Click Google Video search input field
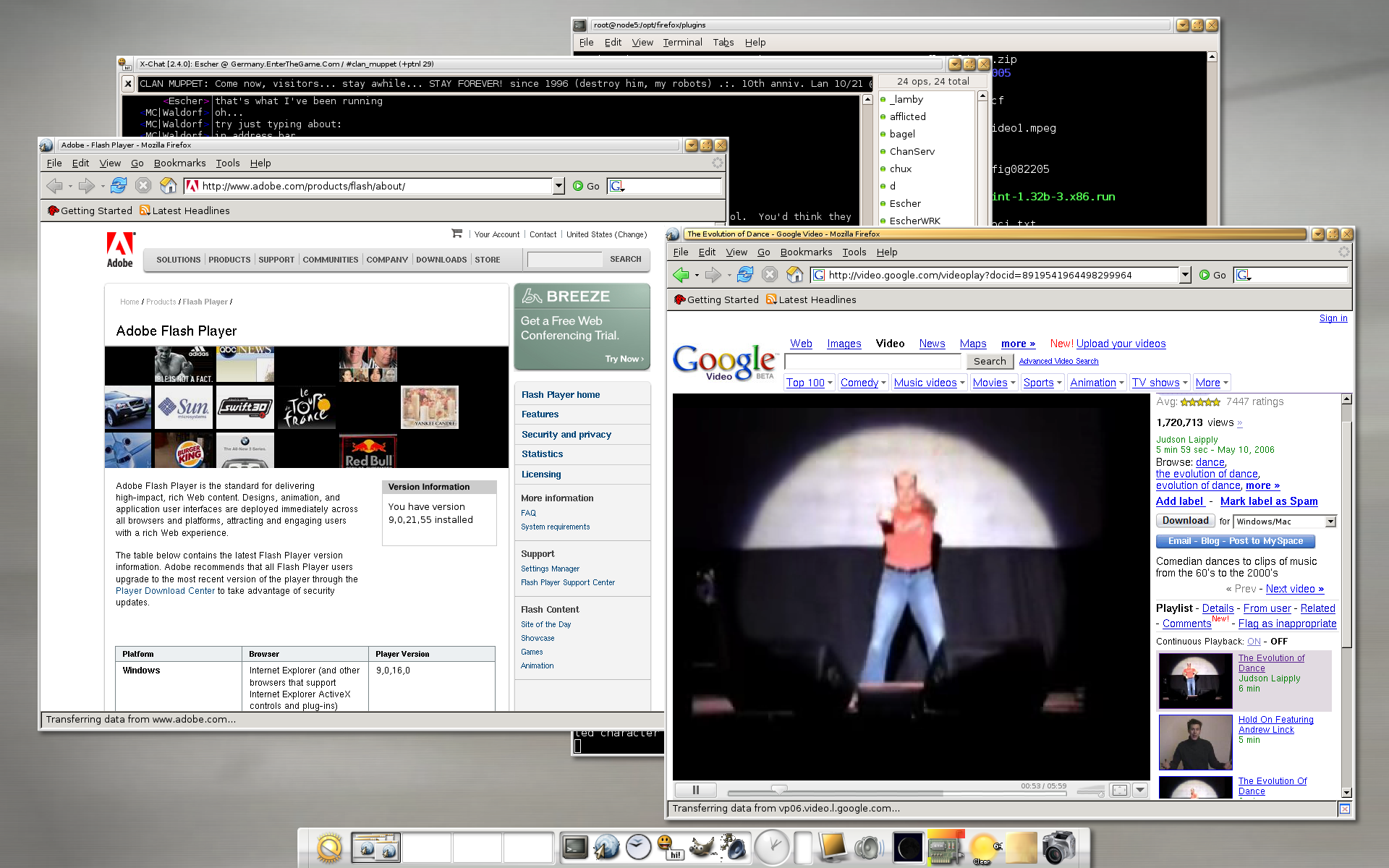Viewport: 1389px width, 868px height. [872, 361]
